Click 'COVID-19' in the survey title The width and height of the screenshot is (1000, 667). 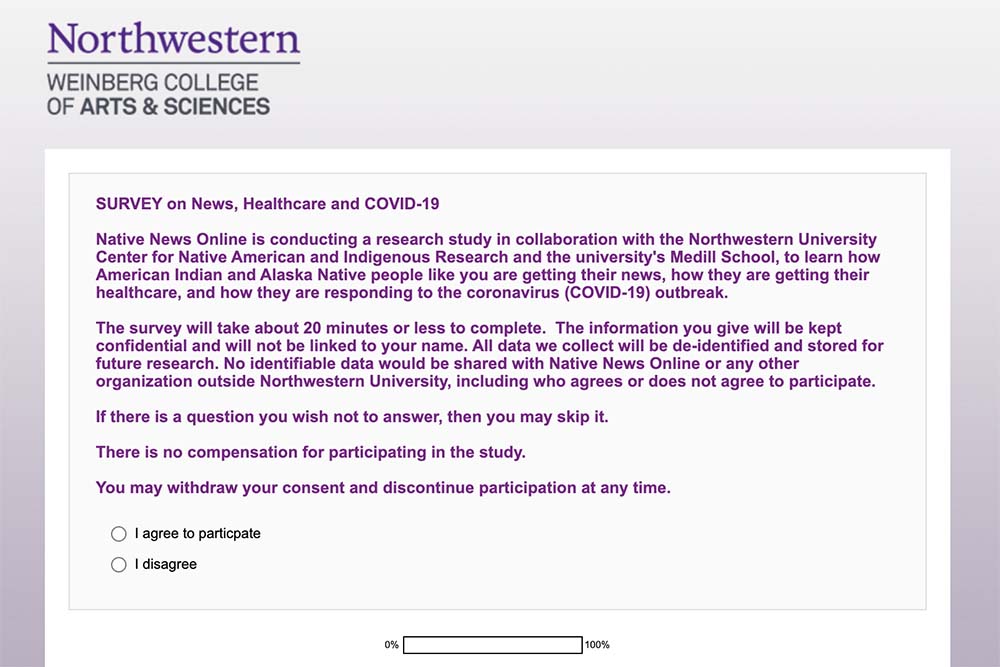402,204
